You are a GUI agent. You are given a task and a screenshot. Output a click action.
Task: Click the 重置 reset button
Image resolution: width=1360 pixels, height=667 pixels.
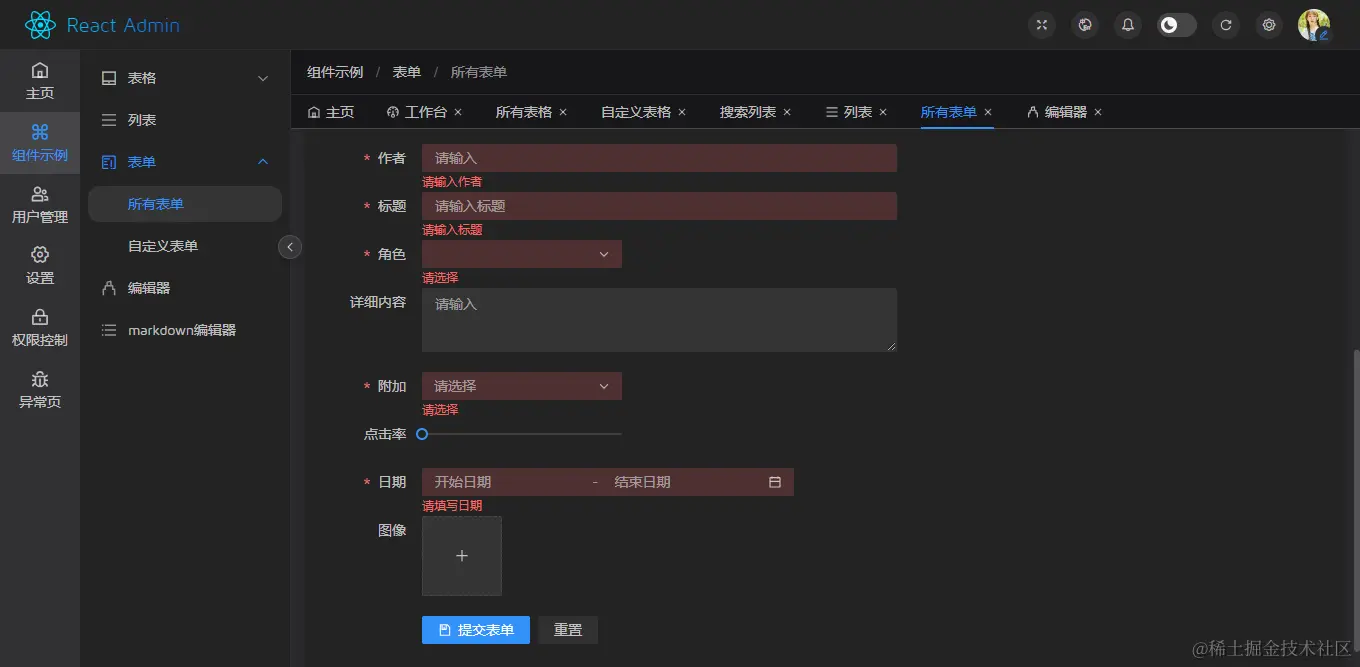click(x=568, y=630)
